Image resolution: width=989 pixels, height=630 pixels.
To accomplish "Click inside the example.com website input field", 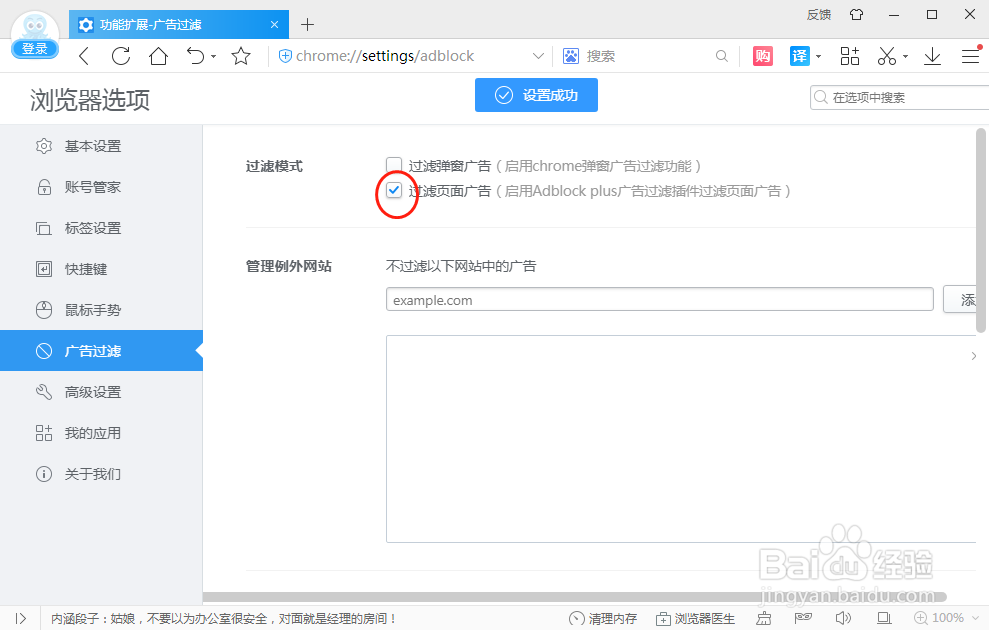I will pyautogui.click(x=659, y=299).
